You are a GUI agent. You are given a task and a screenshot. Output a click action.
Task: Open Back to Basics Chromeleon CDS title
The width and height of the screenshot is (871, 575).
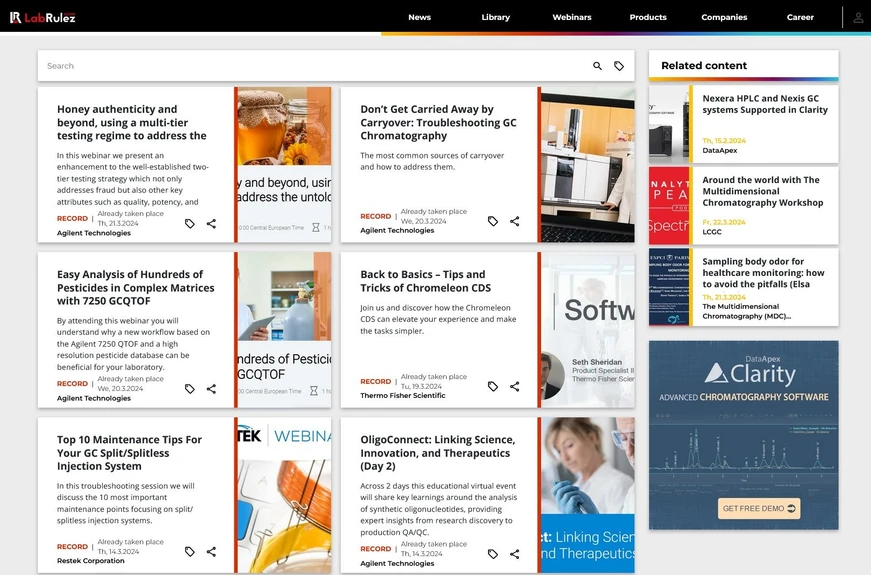point(425,281)
